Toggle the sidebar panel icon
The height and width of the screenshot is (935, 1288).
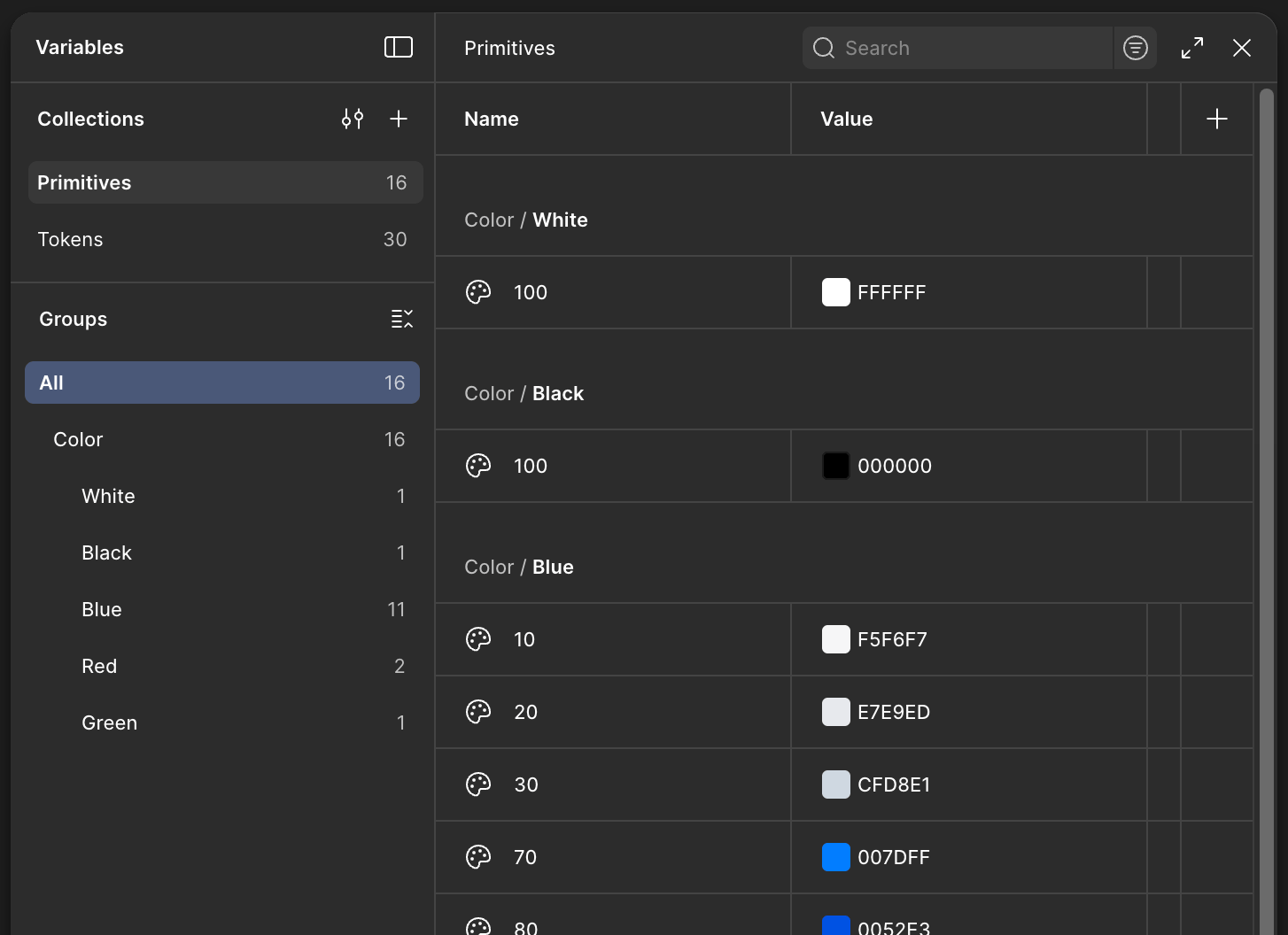point(398,47)
